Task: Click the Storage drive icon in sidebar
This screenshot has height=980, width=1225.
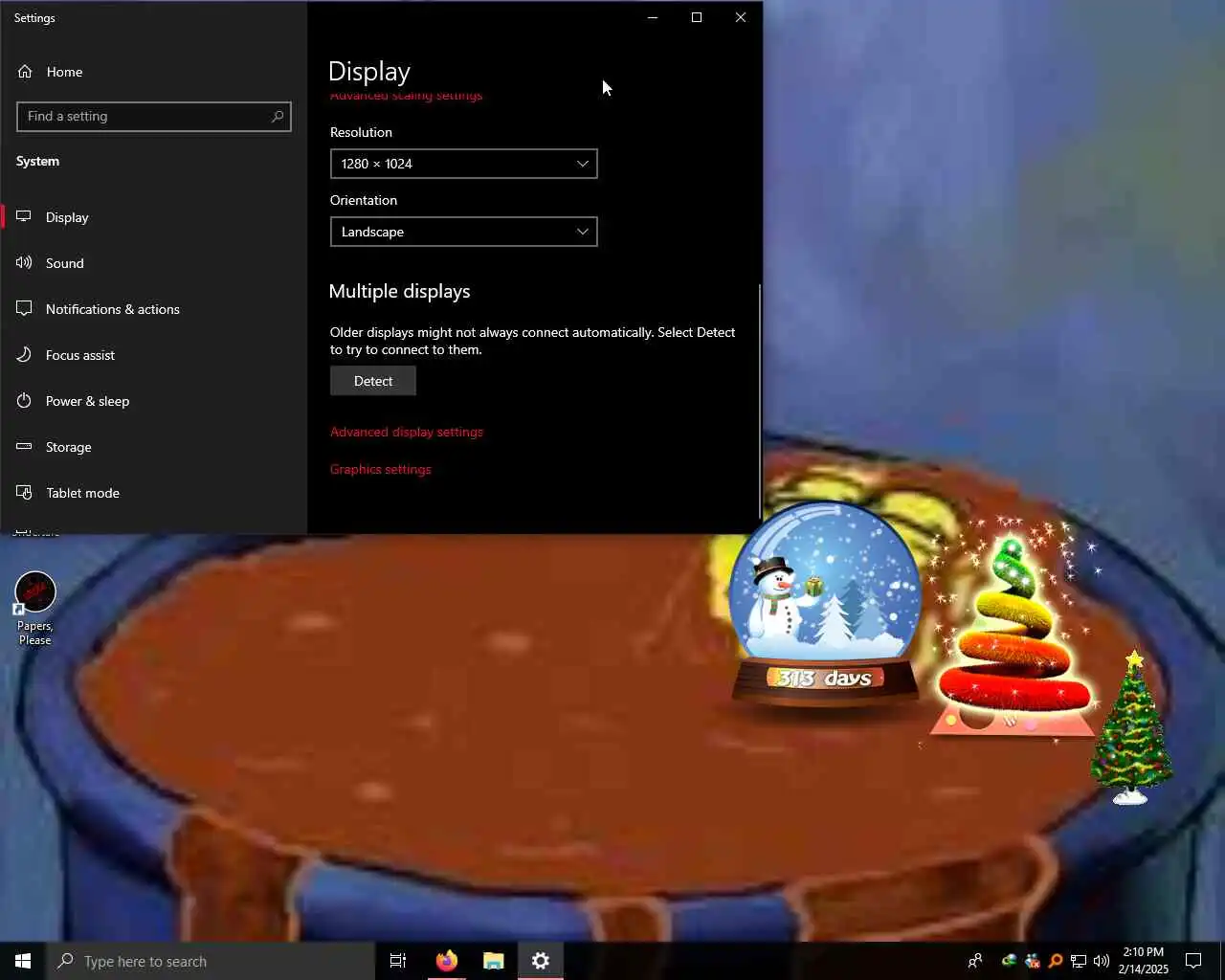Action: pyautogui.click(x=24, y=446)
